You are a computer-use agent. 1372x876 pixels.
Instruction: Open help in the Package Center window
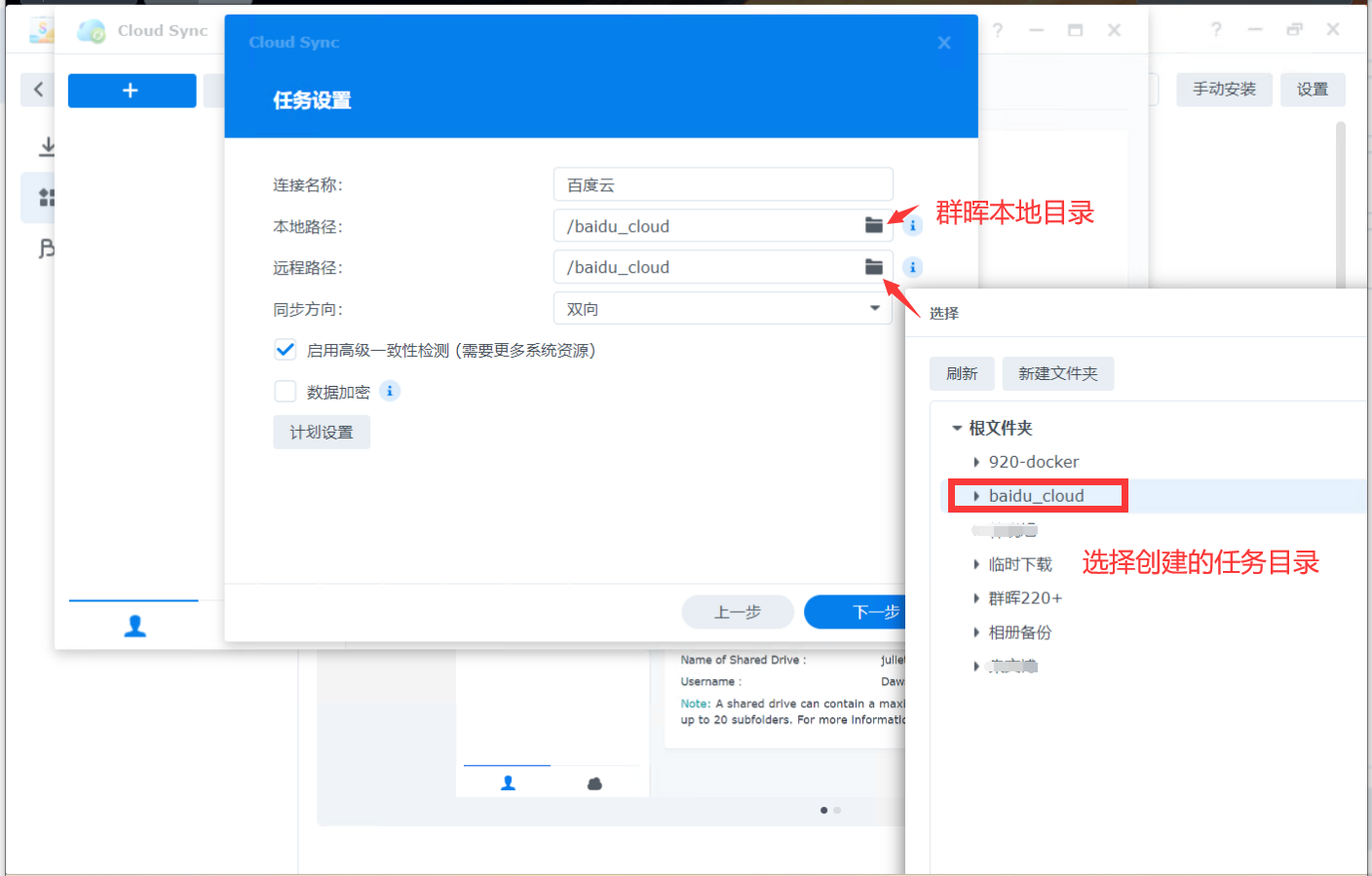coord(1216,29)
